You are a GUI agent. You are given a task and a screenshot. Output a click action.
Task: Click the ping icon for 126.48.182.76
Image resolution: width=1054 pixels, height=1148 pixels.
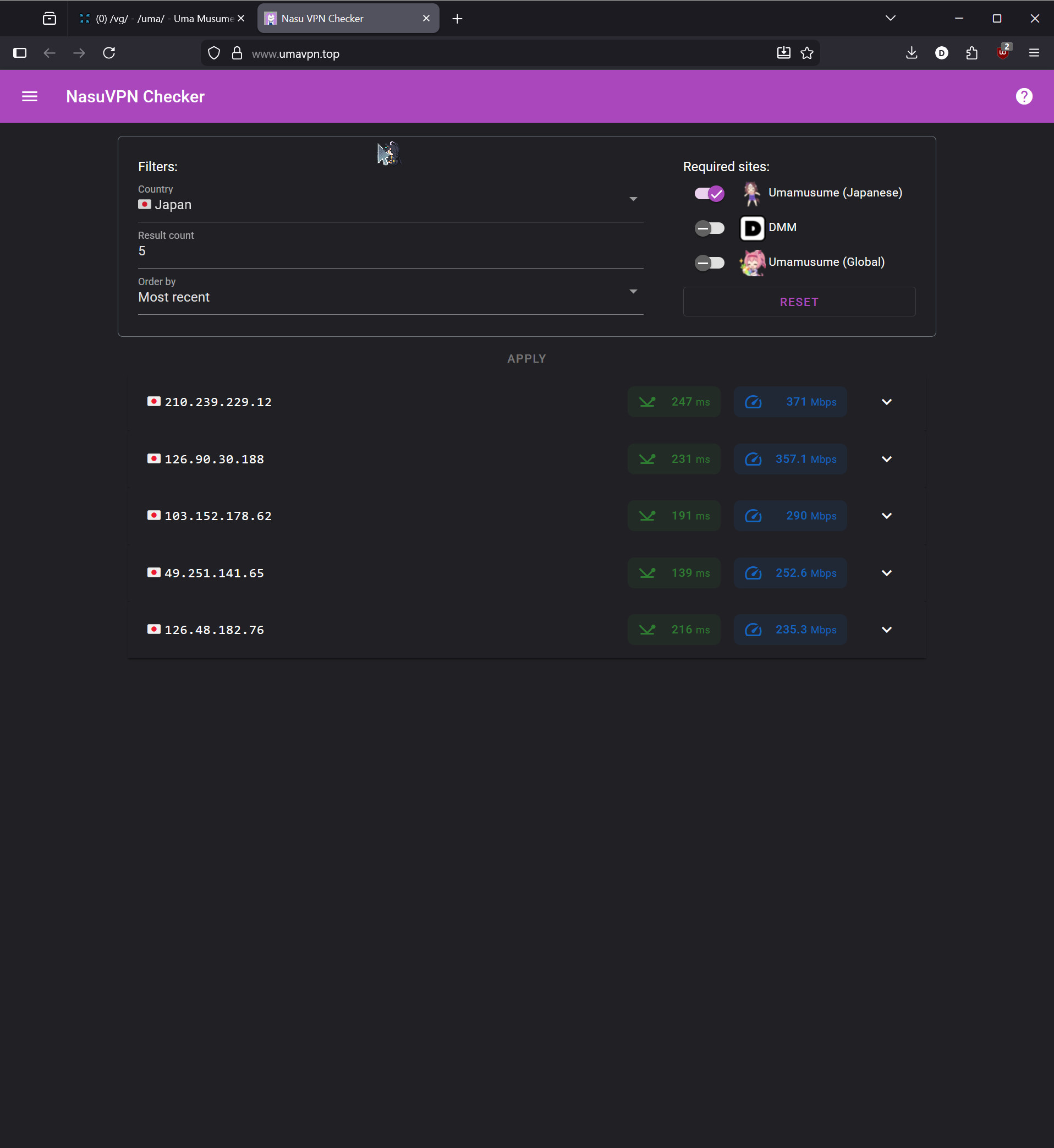click(647, 630)
